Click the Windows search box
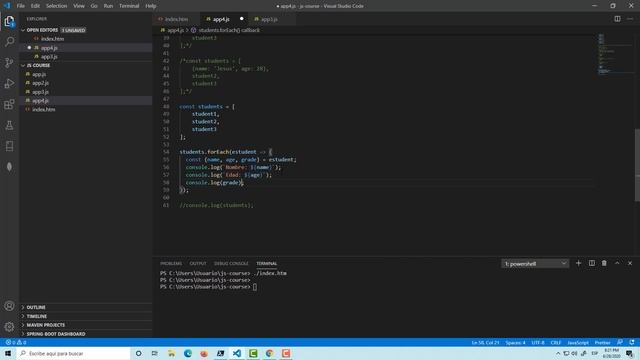Viewport: 640px width, 360px height. coord(73,353)
